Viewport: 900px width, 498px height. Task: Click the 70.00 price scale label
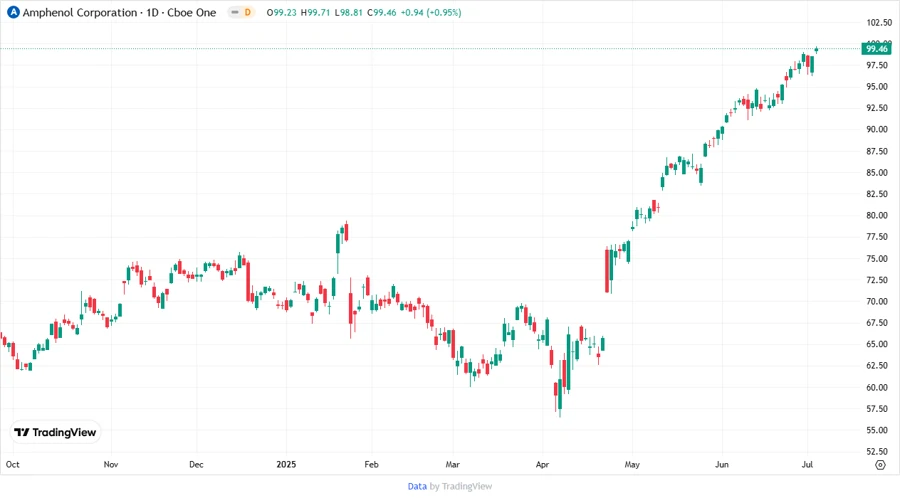click(877, 302)
